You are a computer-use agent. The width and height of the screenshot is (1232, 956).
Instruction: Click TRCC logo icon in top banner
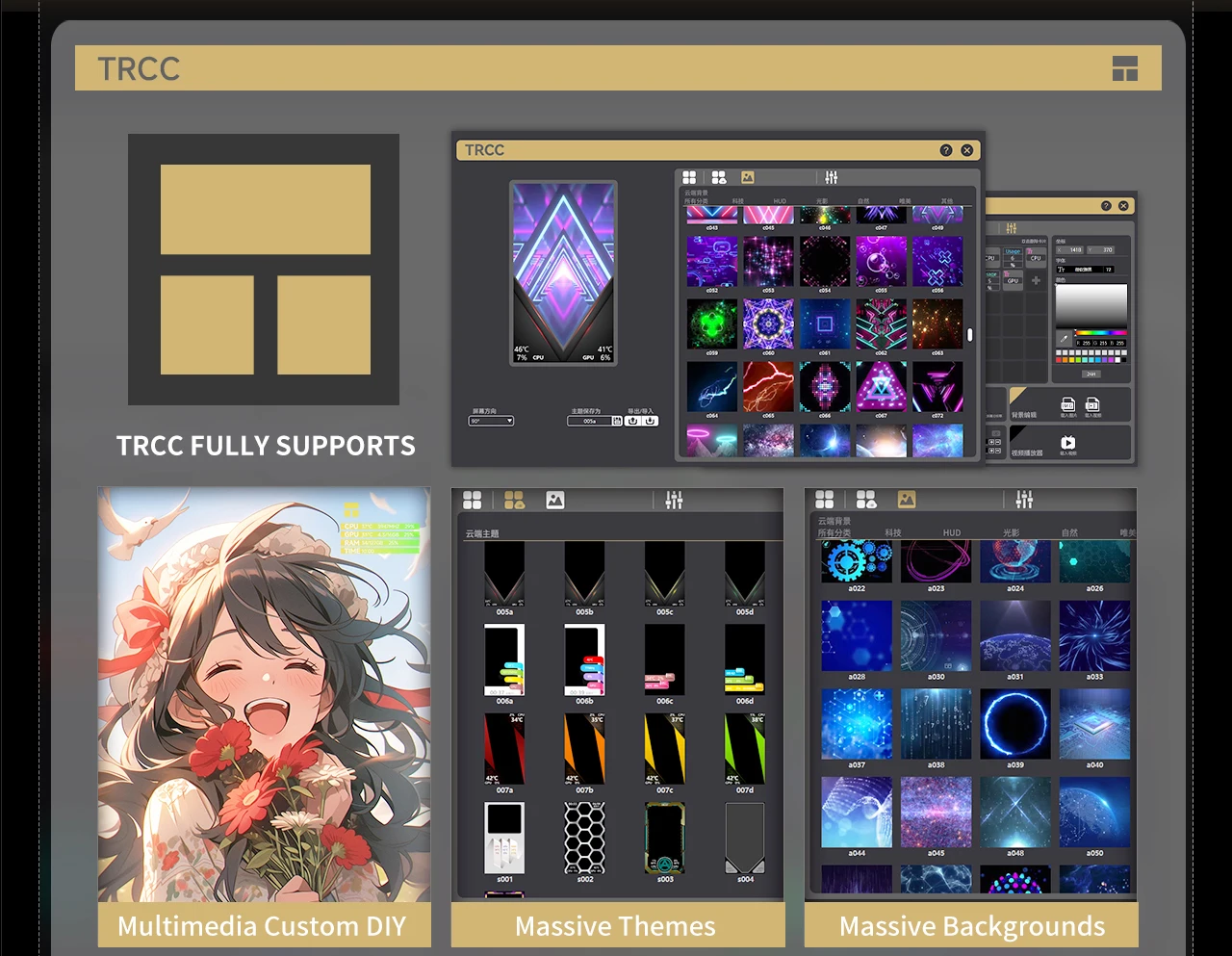point(1124,68)
